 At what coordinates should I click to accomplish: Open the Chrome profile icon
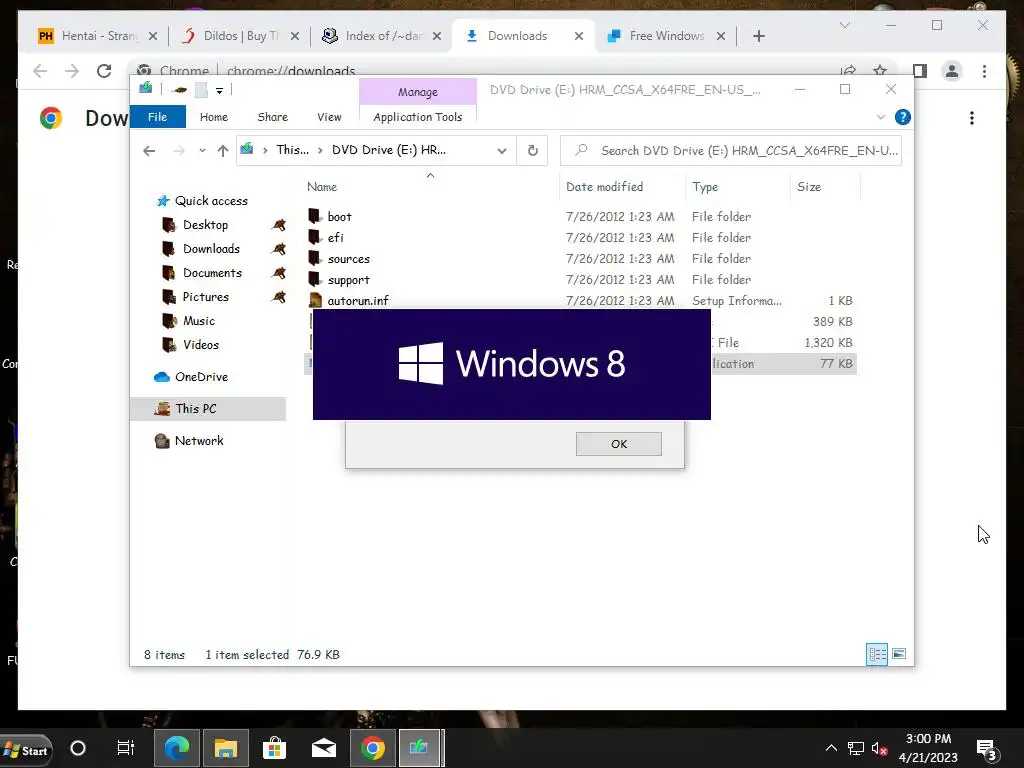click(952, 71)
